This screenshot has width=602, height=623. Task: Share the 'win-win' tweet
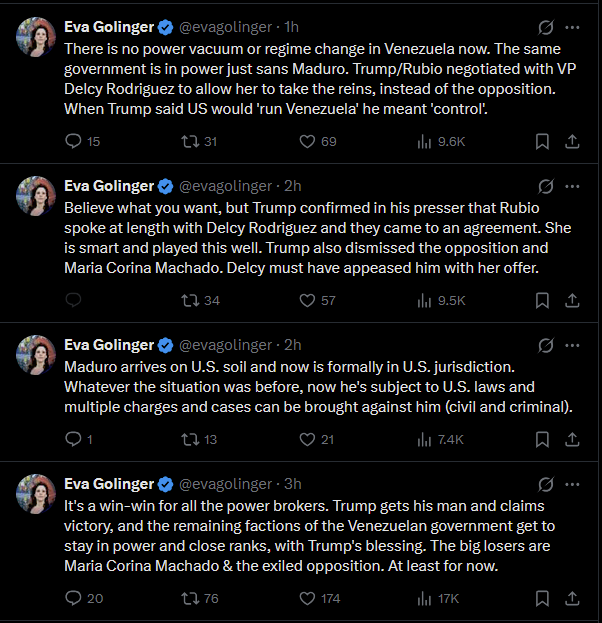(x=572, y=598)
